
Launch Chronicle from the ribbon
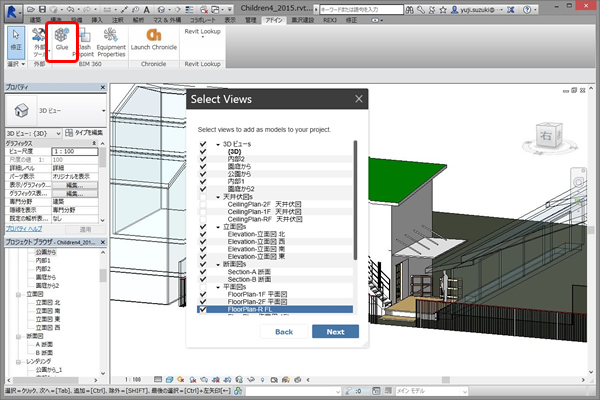point(154,39)
